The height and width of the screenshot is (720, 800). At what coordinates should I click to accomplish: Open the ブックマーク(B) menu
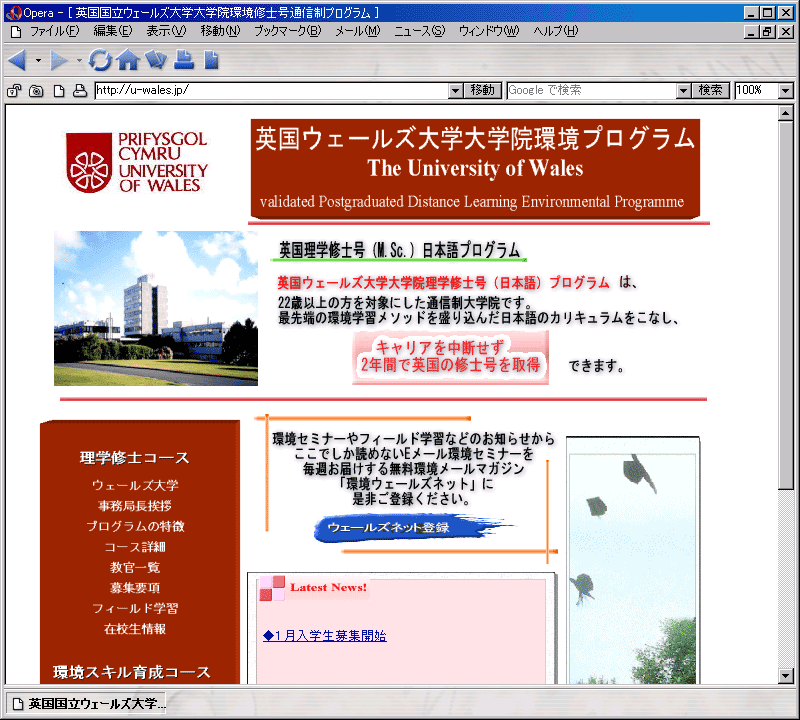coord(288,32)
